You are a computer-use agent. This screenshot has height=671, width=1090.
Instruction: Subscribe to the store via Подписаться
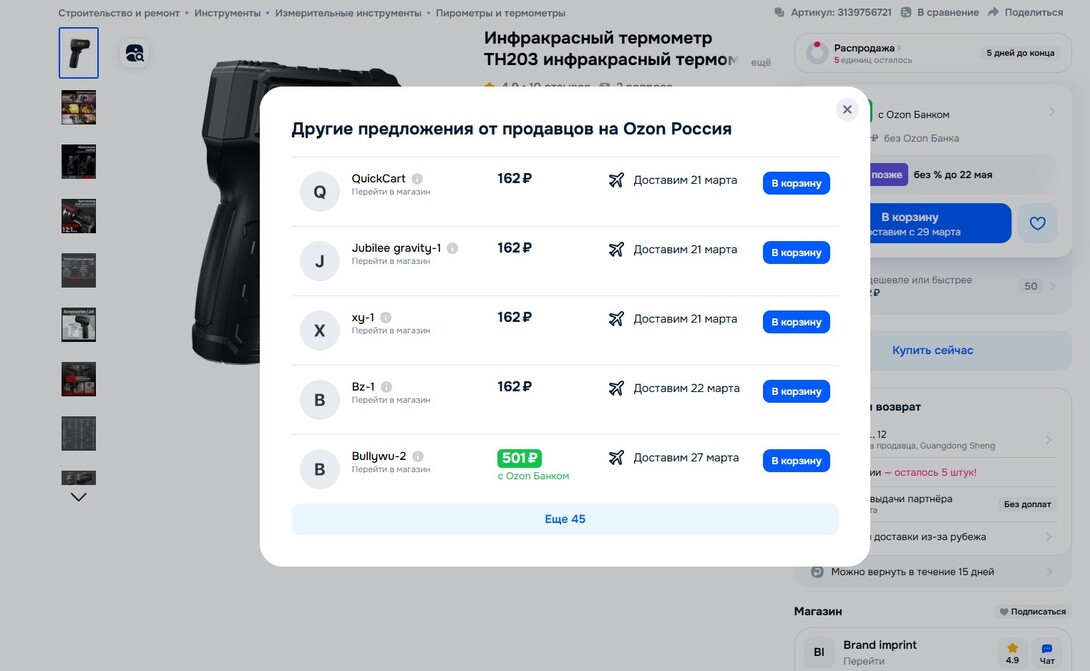1032,611
